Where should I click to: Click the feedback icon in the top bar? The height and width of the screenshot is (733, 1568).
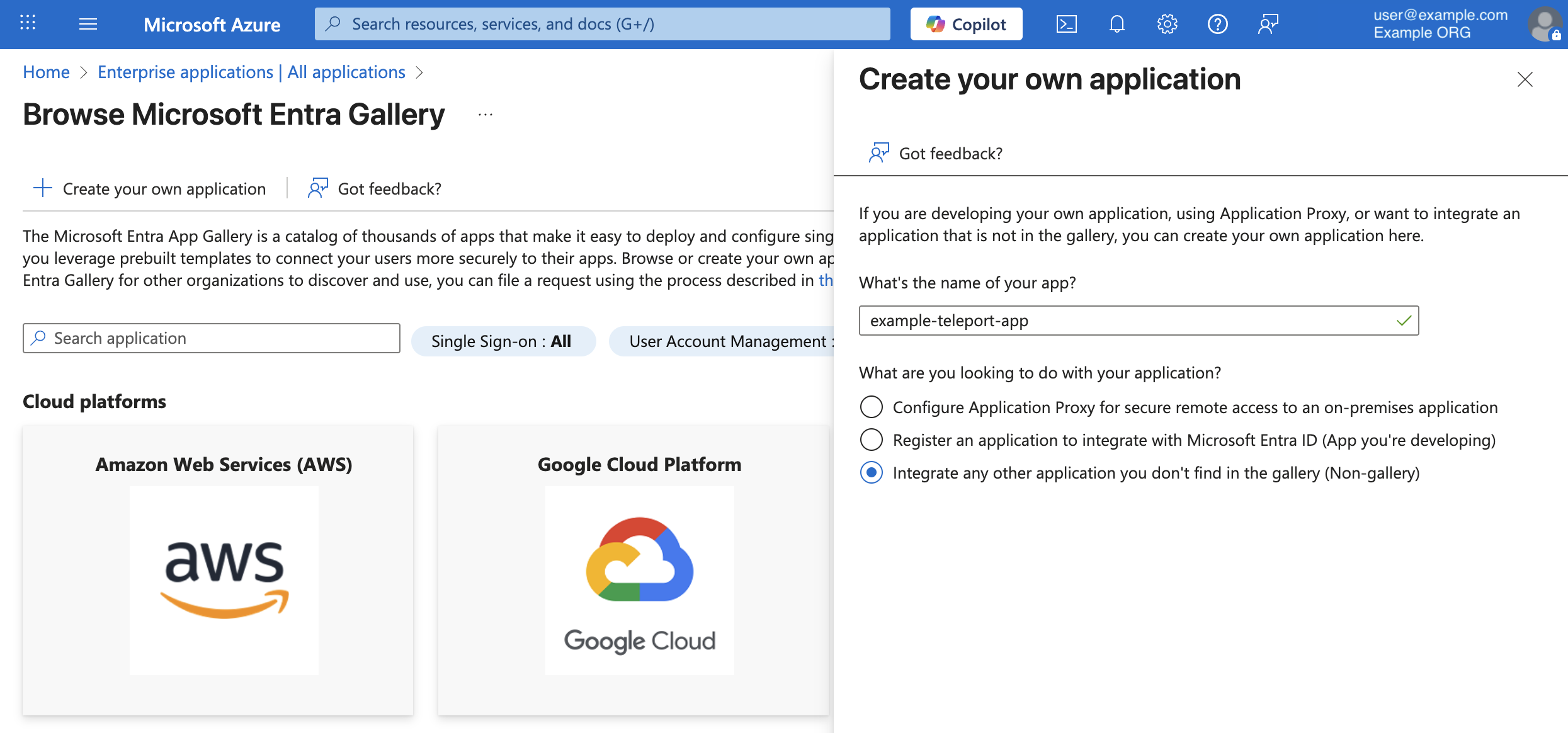pyautogui.click(x=1268, y=24)
